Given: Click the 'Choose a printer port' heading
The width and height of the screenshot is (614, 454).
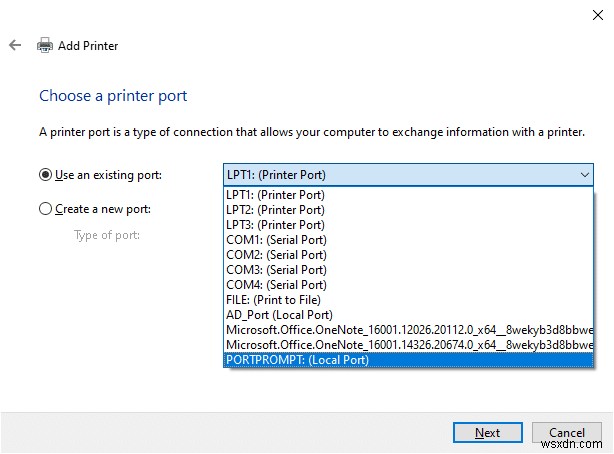Looking at the screenshot, I should (113, 96).
